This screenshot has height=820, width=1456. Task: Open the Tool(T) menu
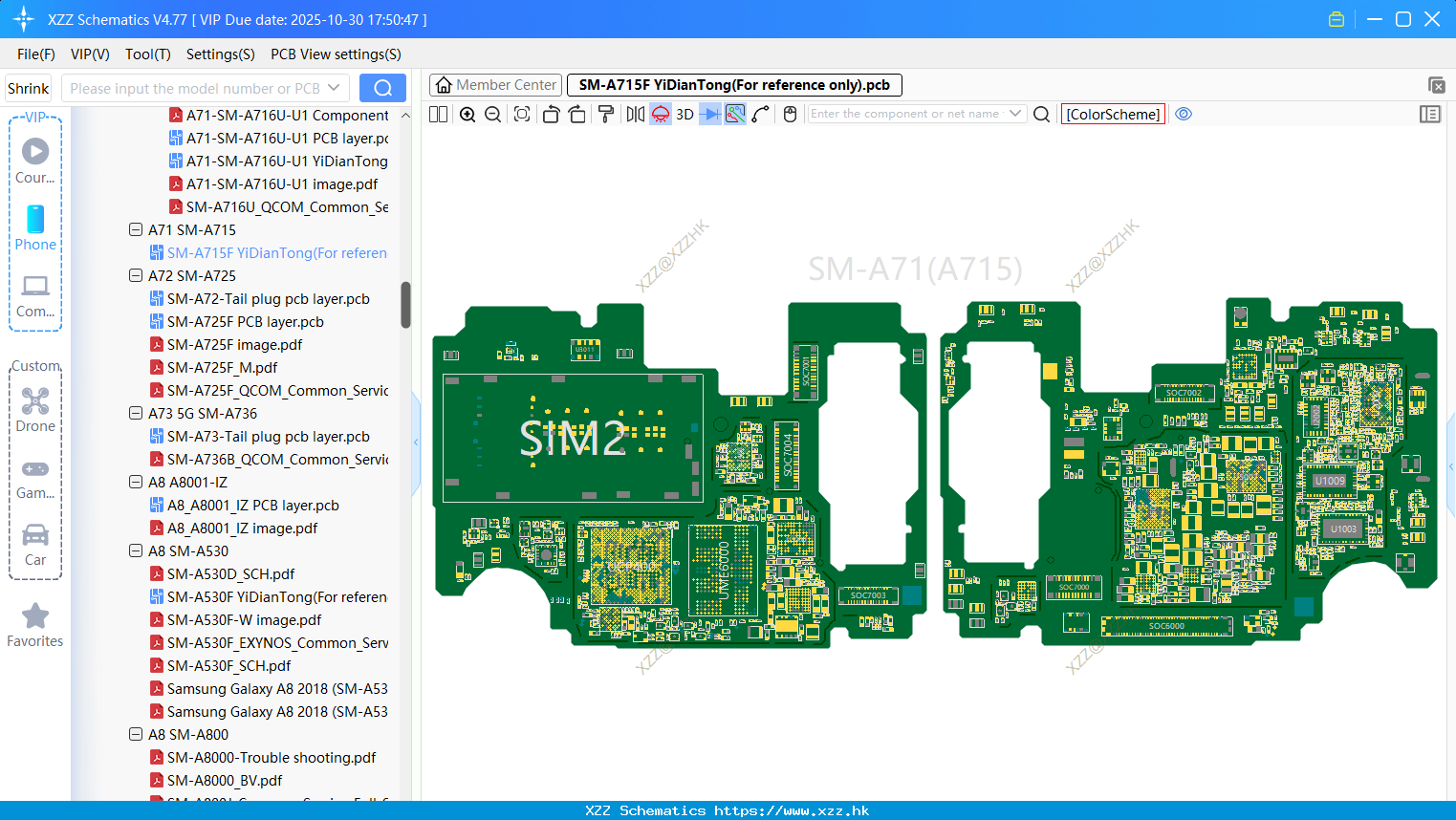[148, 54]
